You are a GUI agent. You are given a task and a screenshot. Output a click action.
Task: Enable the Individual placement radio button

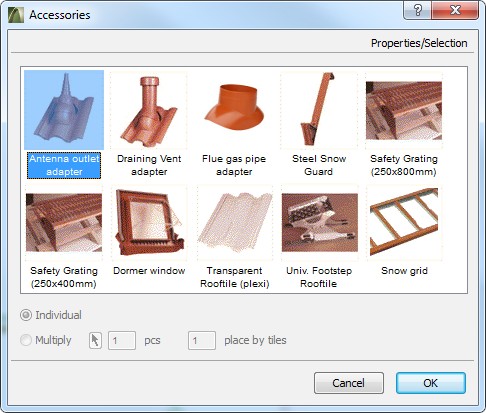(x=26, y=315)
